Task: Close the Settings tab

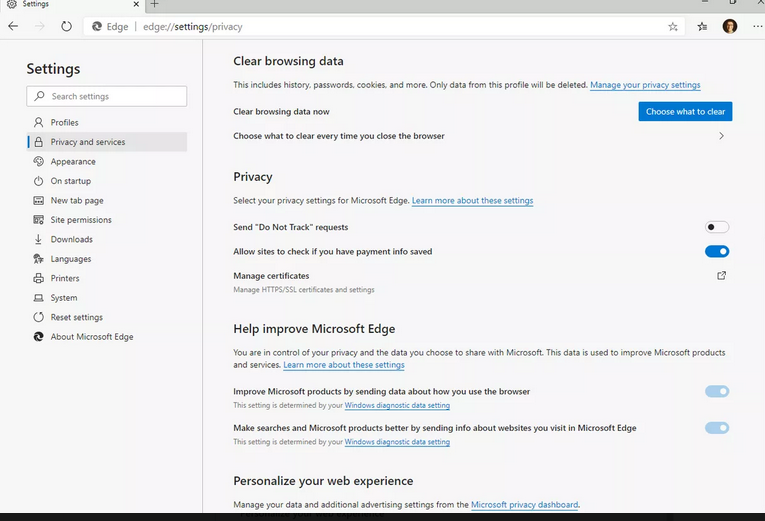Action: tap(136, 4)
